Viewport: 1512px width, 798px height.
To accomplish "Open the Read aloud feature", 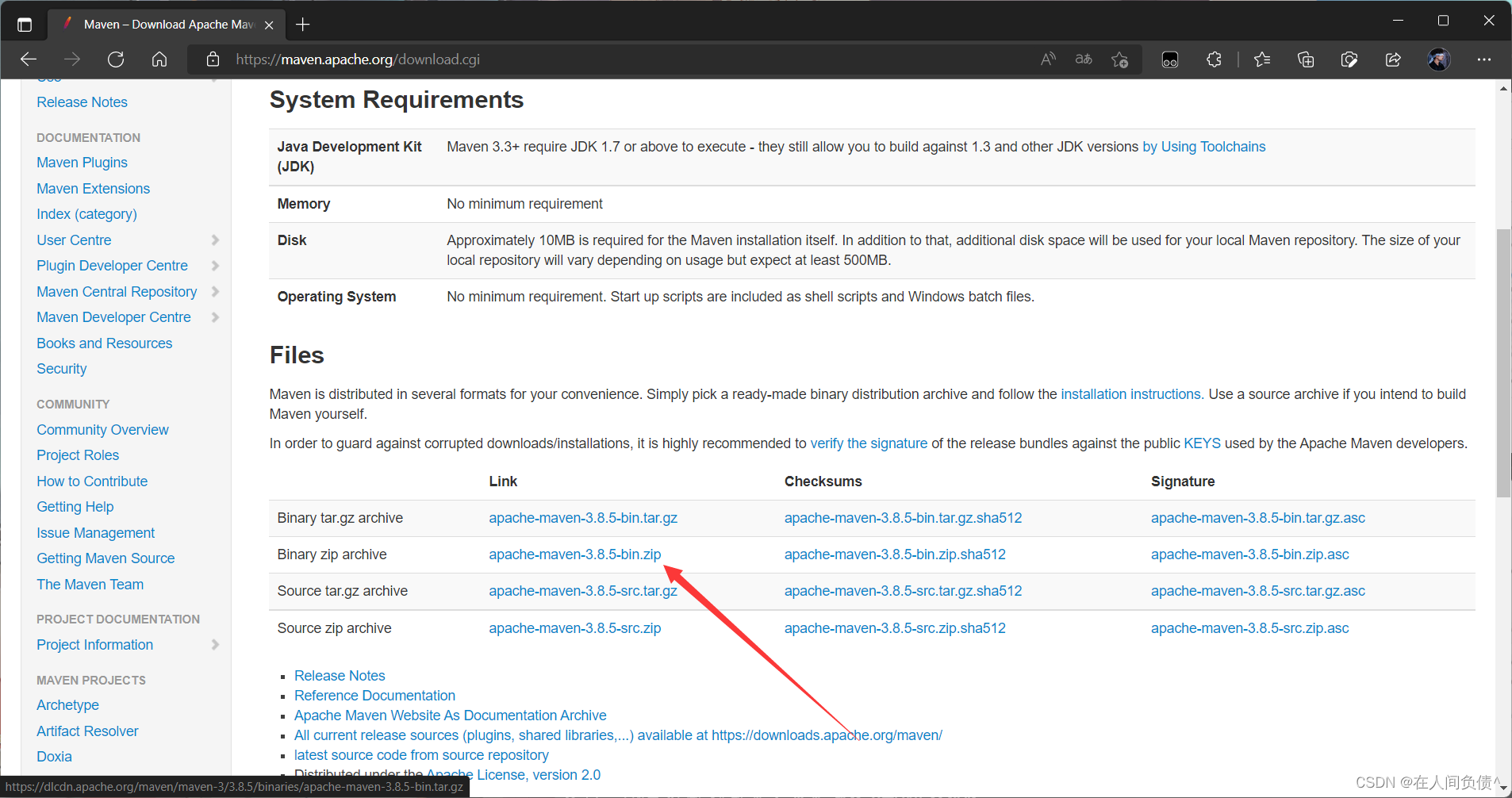I will 1048,59.
